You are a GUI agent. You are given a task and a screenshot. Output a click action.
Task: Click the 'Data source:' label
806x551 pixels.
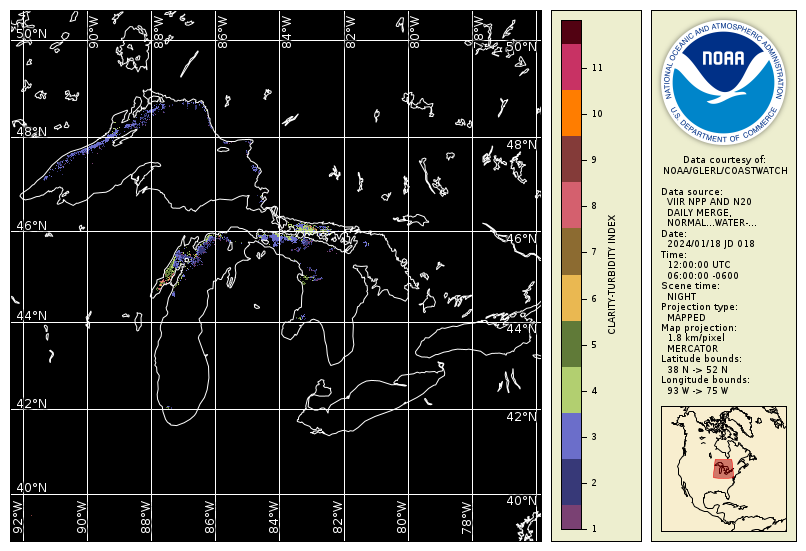pyautogui.click(x=691, y=192)
